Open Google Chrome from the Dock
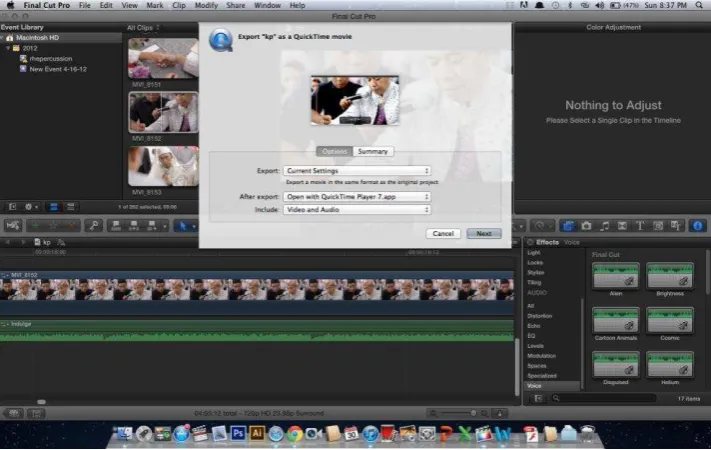Screen dimensions: 711x450 pos(295,434)
